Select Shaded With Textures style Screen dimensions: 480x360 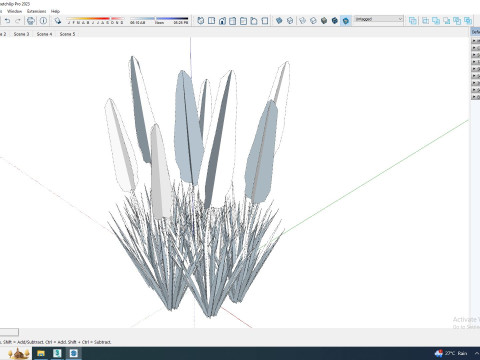click(x=335, y=21)
